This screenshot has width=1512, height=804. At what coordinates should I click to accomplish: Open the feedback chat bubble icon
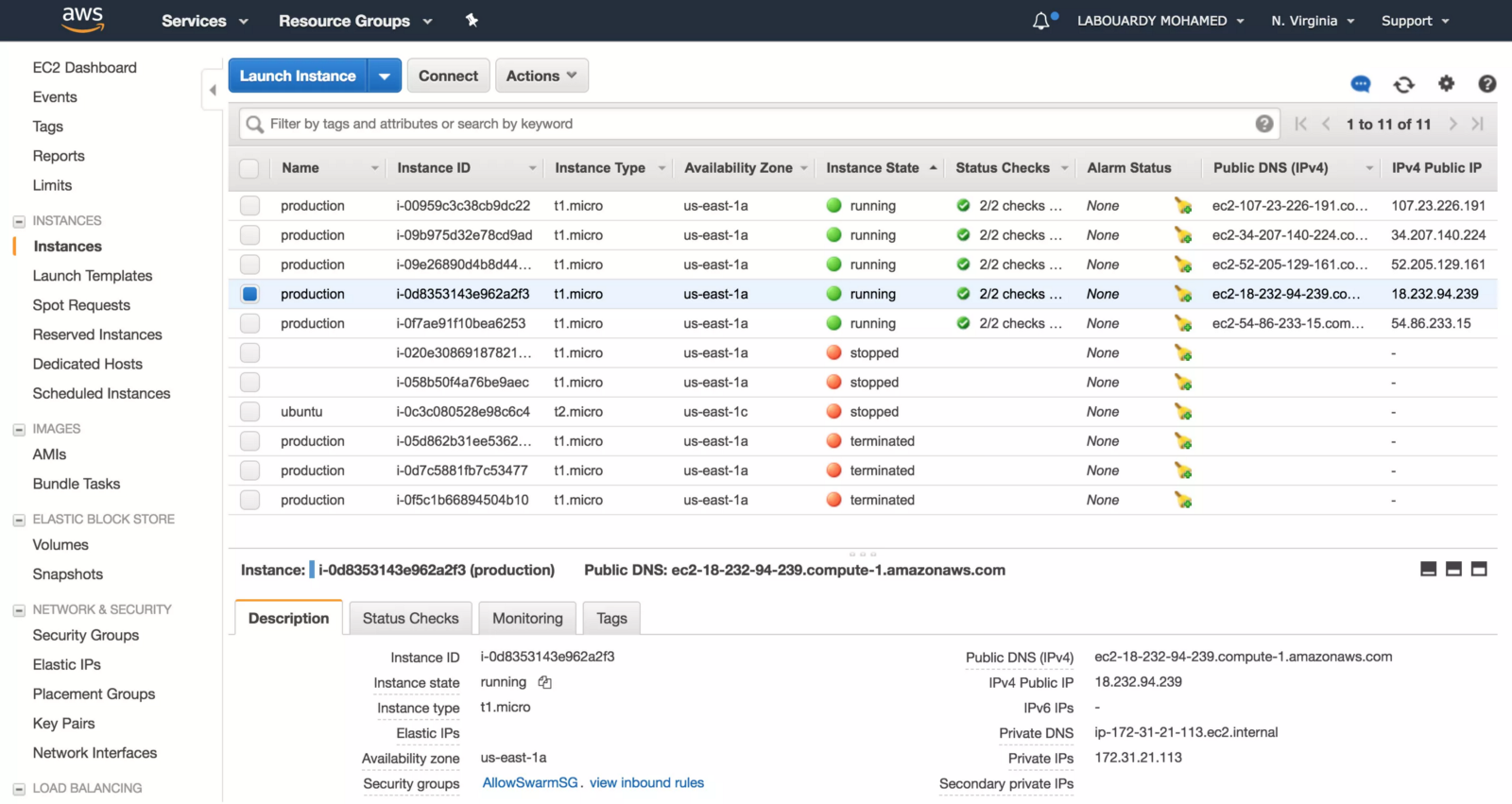[1360, 84]
